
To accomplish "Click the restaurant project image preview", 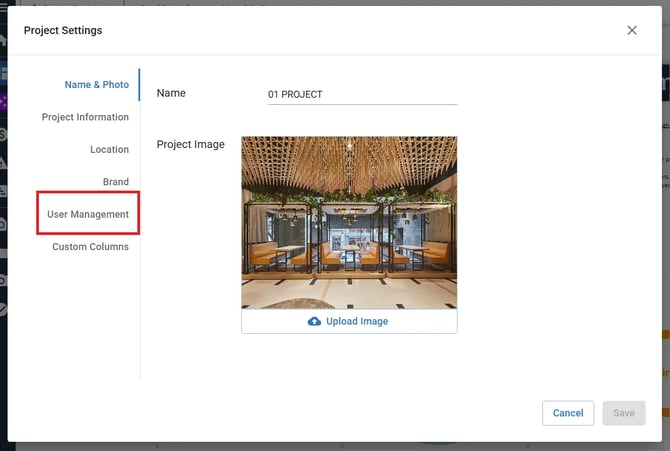I will [x=349, y=222].
